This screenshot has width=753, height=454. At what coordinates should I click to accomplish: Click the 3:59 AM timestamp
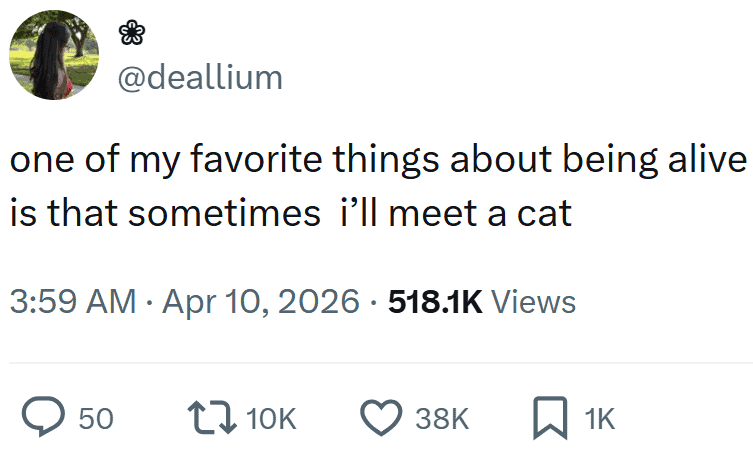pos(71,301)
